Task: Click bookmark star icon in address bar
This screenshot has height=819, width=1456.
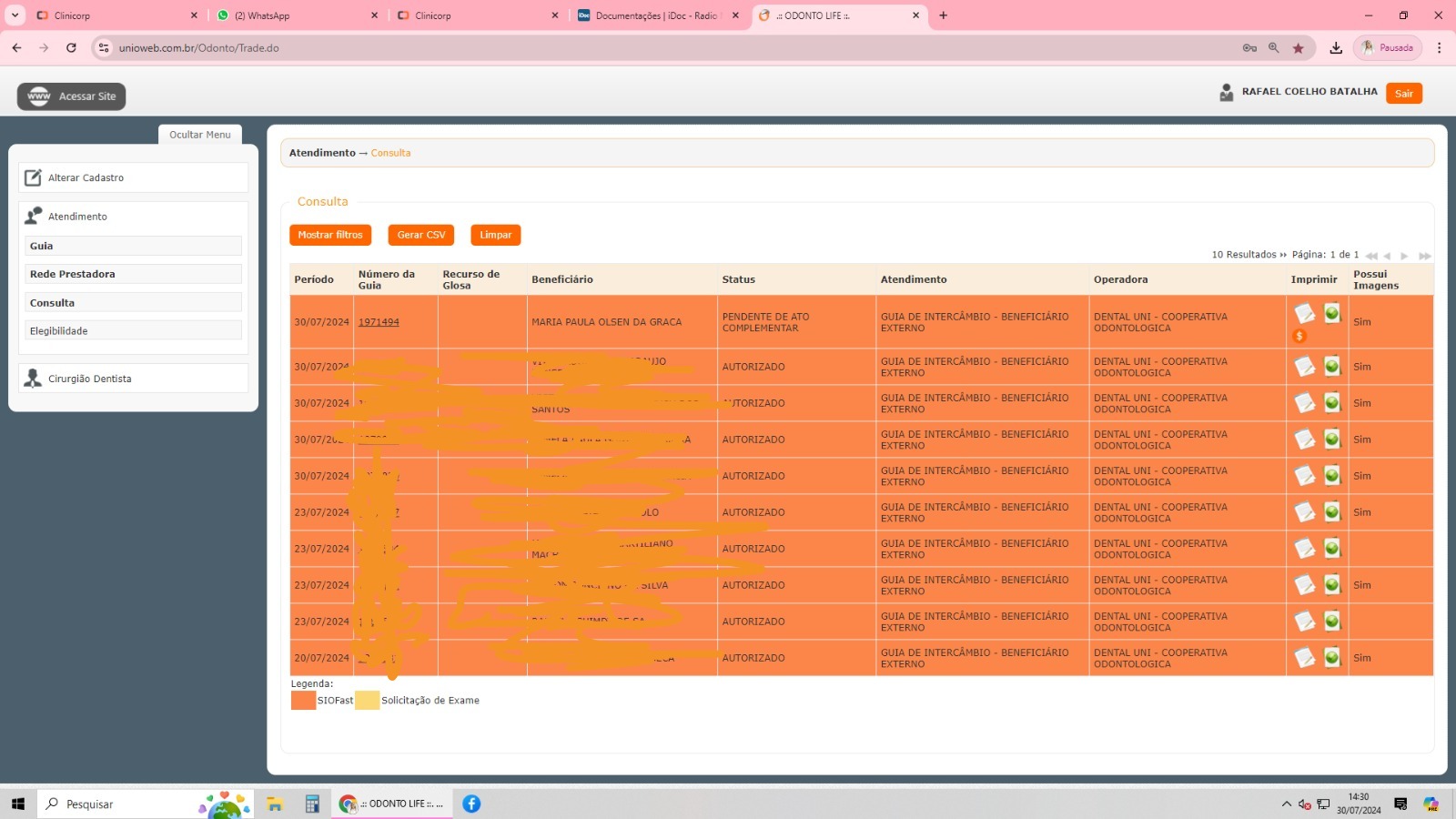Action: pos(1298,48)
